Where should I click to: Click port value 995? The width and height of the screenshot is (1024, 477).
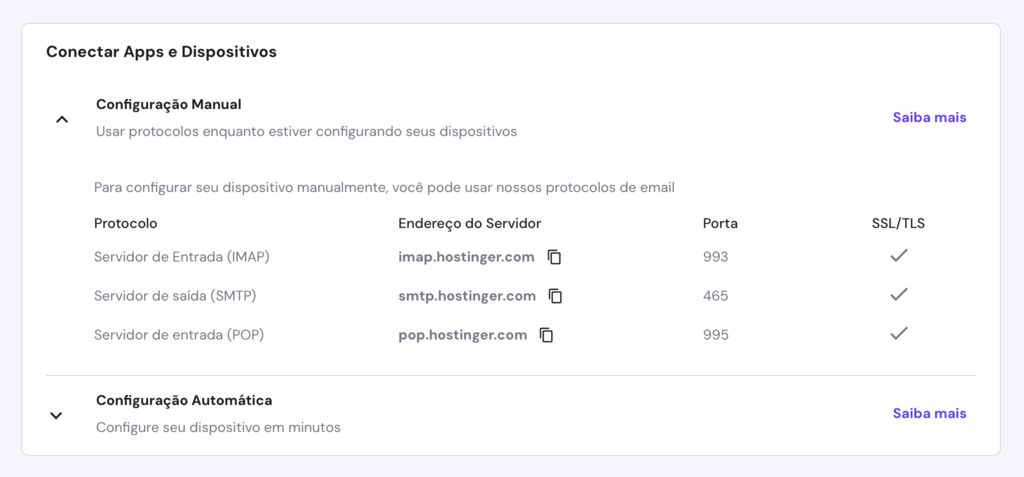(x=715, y=335)
